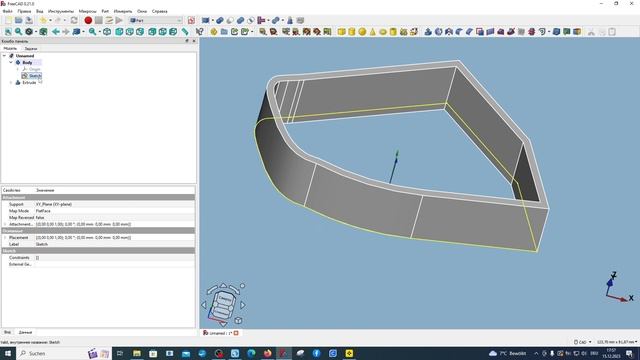Viewport: 640px width, 360px height.
Task: Go back with the left arrow icon
Action: (x=56, y=31)
